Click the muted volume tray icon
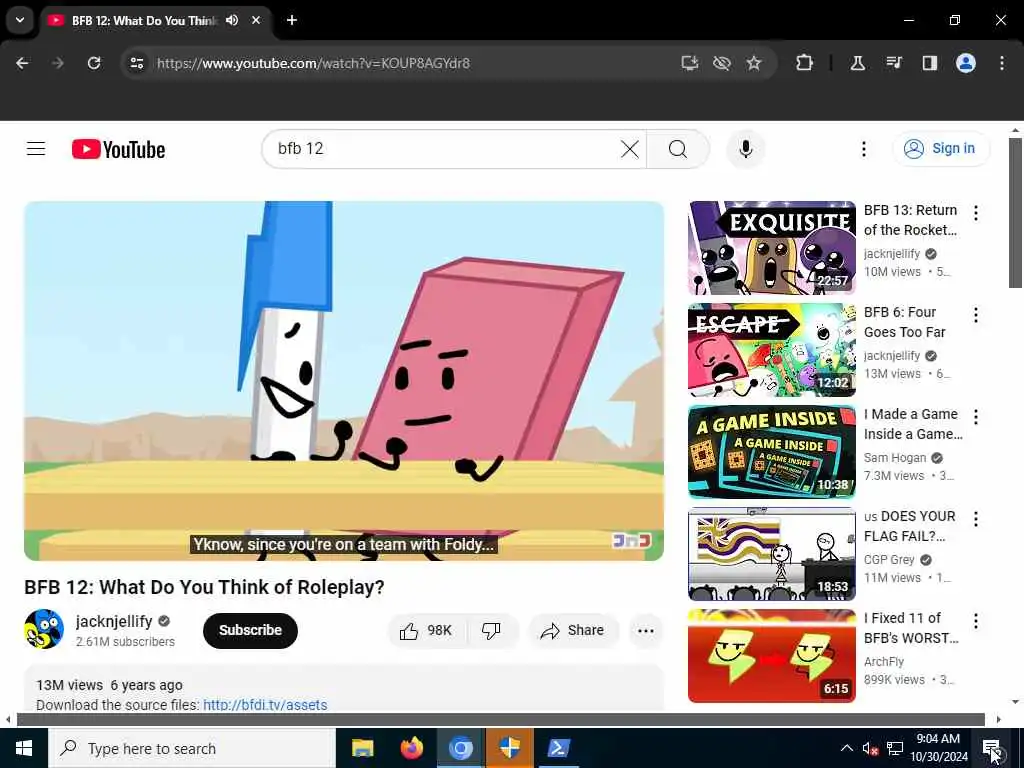 click(870, 749)
